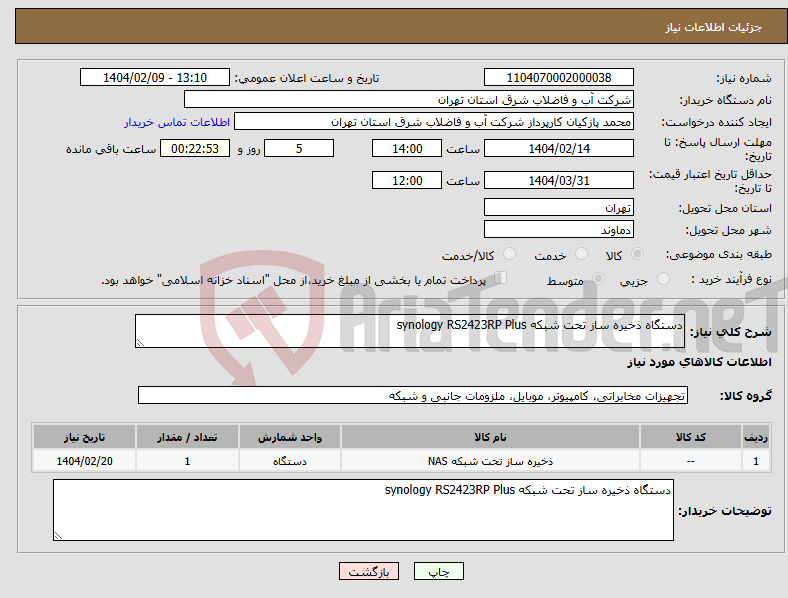Click the چاپ print button

pyautogui.click(x=439, y=571)
